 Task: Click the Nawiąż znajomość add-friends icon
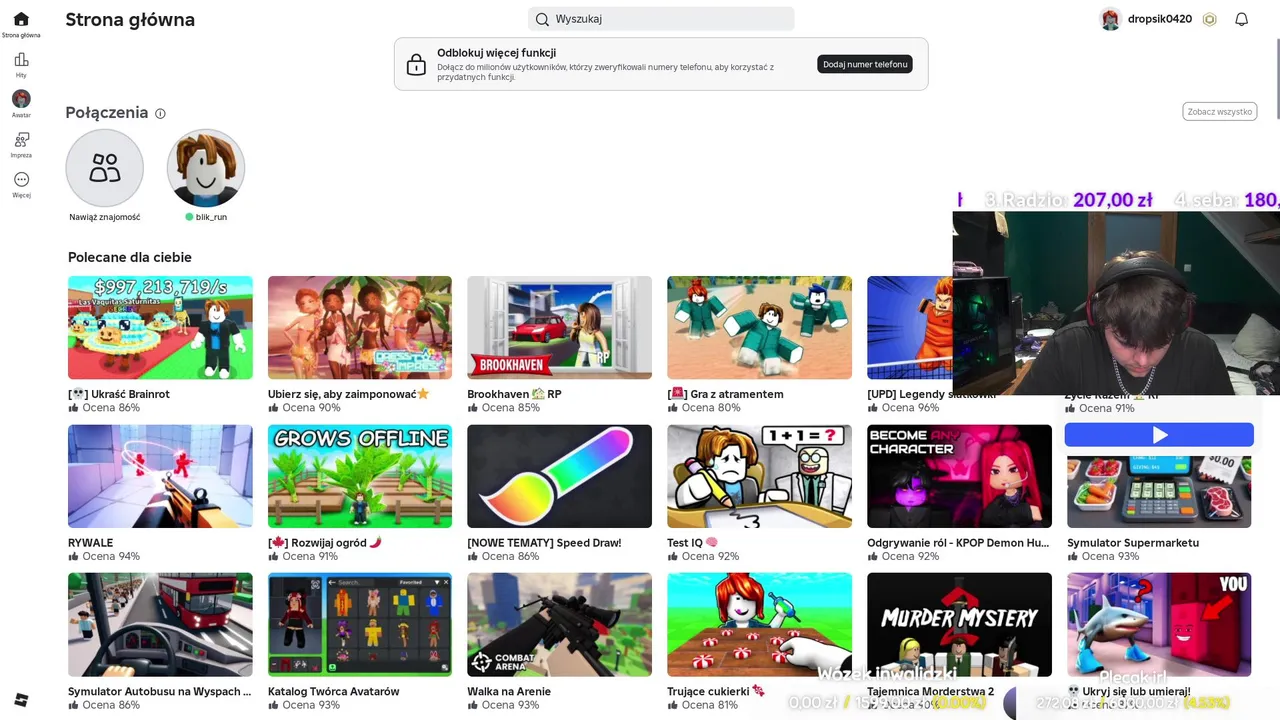(x=105, y=168)
